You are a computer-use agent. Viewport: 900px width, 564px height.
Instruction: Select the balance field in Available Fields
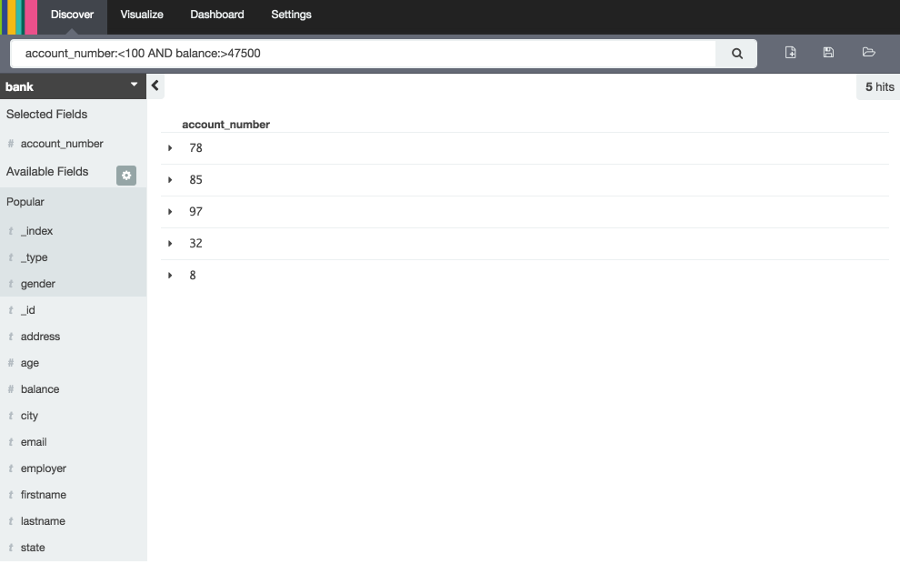[x=40, y=389]
